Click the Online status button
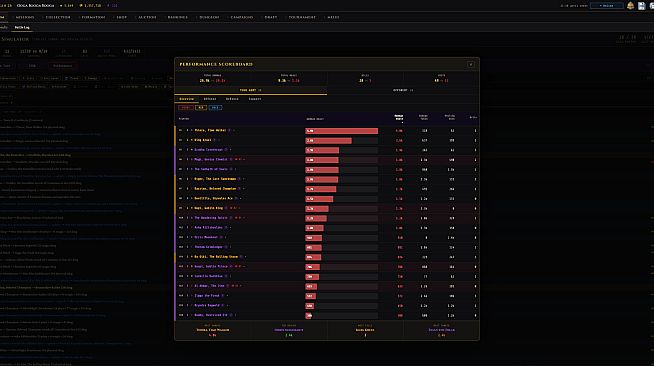The image size is (654, 366). (x=606, y=6)
